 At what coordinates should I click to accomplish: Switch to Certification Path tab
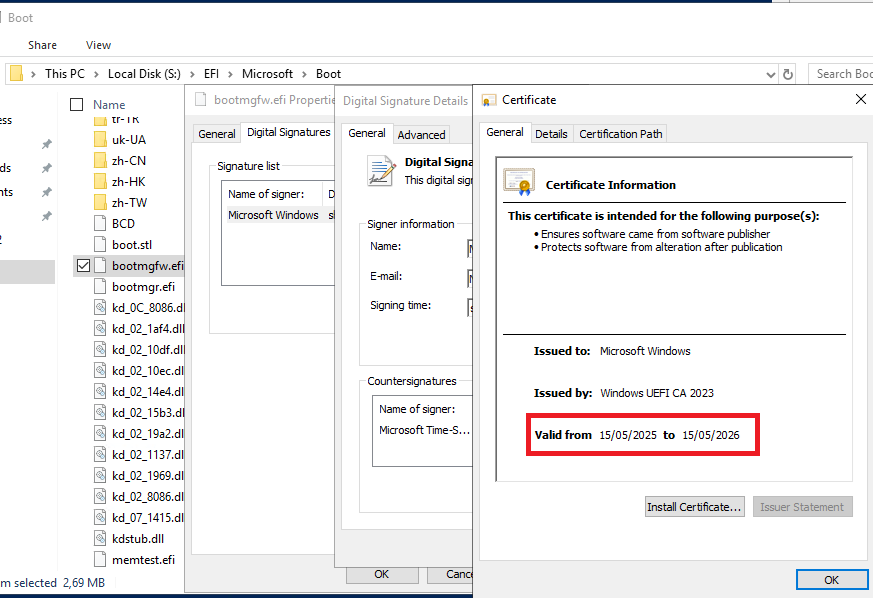coord(621,134)
